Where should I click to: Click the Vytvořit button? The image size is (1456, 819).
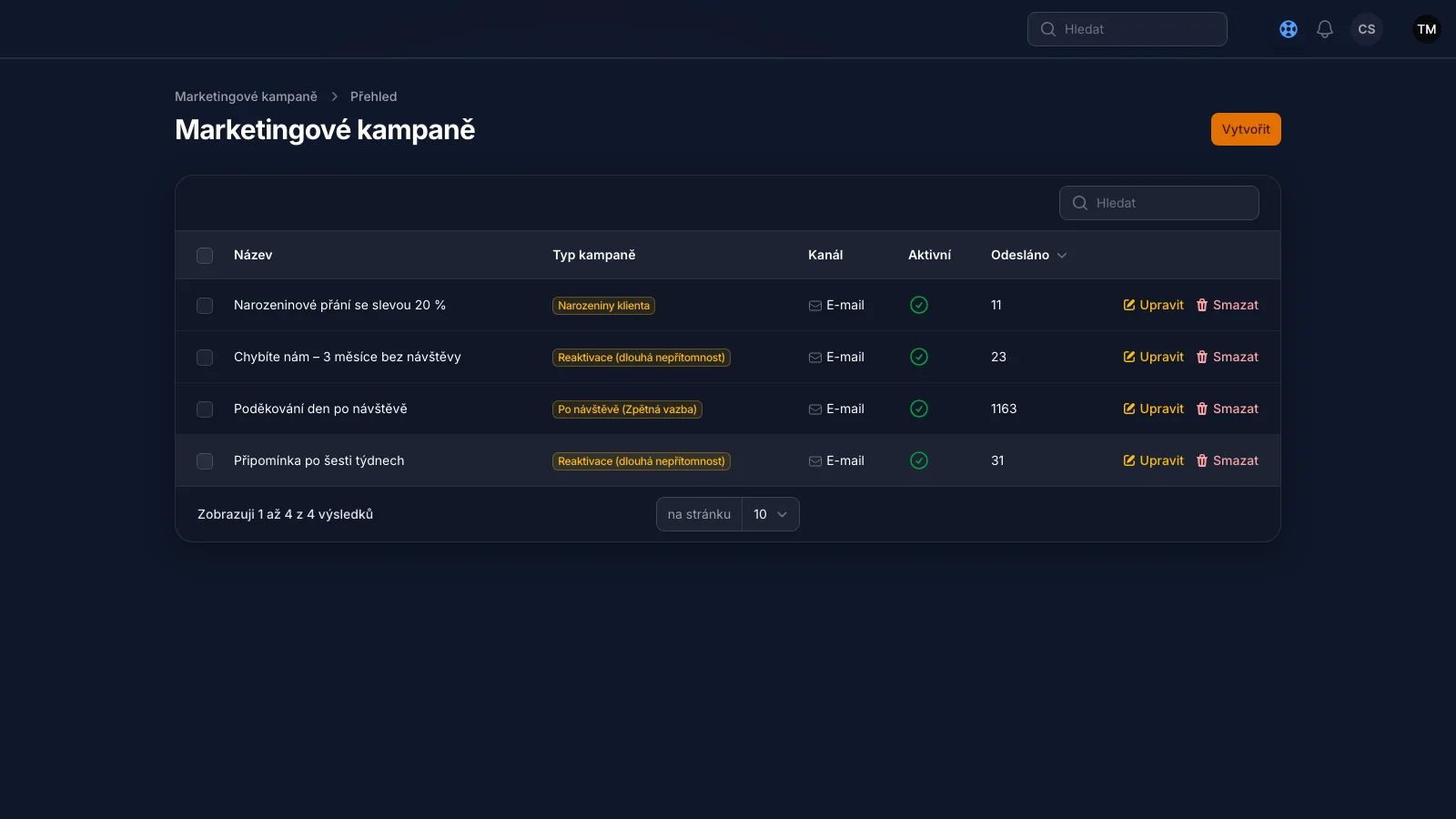(1246, 129)
